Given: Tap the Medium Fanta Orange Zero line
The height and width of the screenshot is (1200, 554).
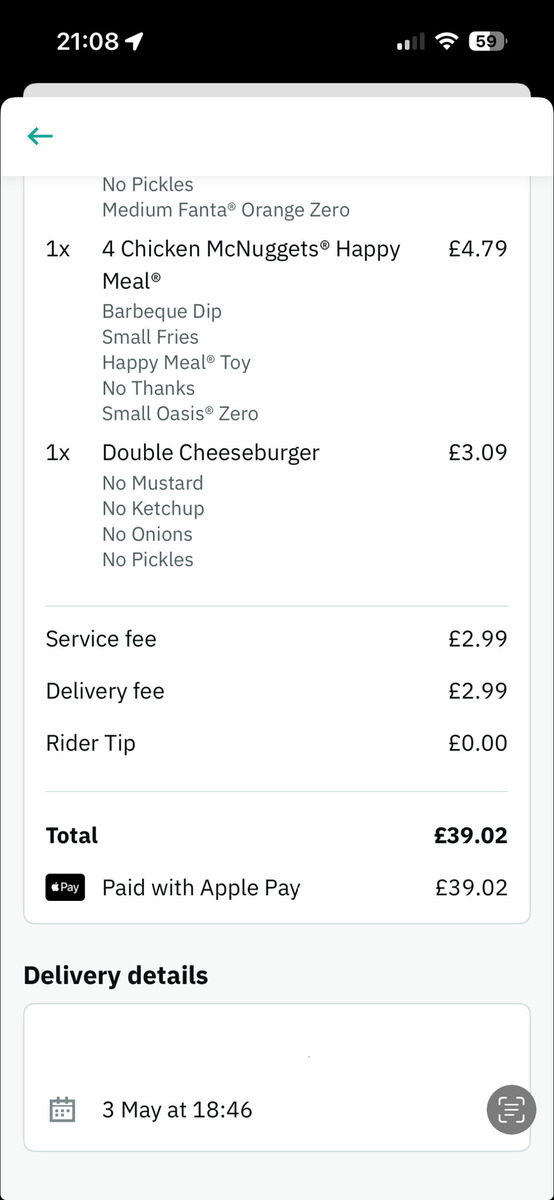Looking at the screenshot, I should click(x=226, y=210).
